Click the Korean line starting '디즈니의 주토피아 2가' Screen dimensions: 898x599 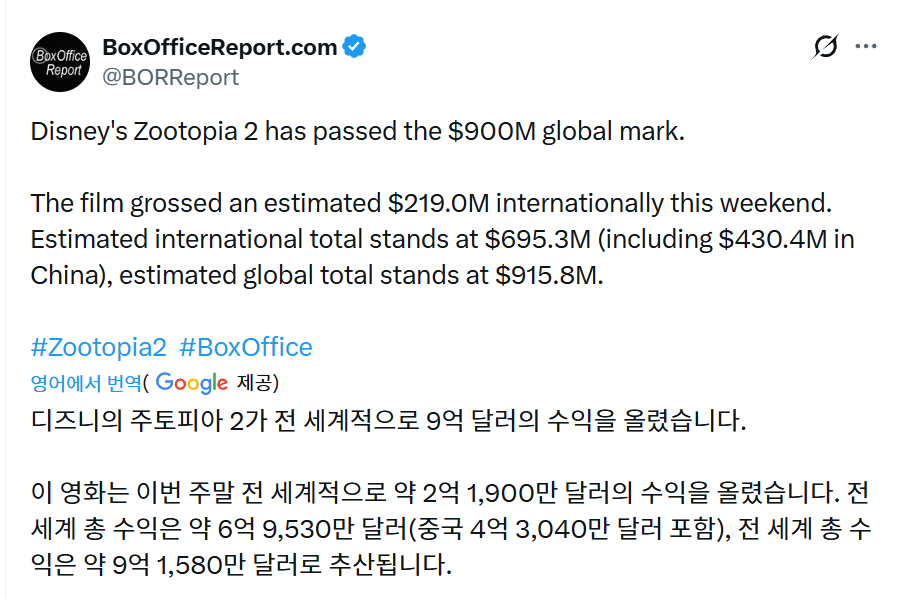click(388, 420)
